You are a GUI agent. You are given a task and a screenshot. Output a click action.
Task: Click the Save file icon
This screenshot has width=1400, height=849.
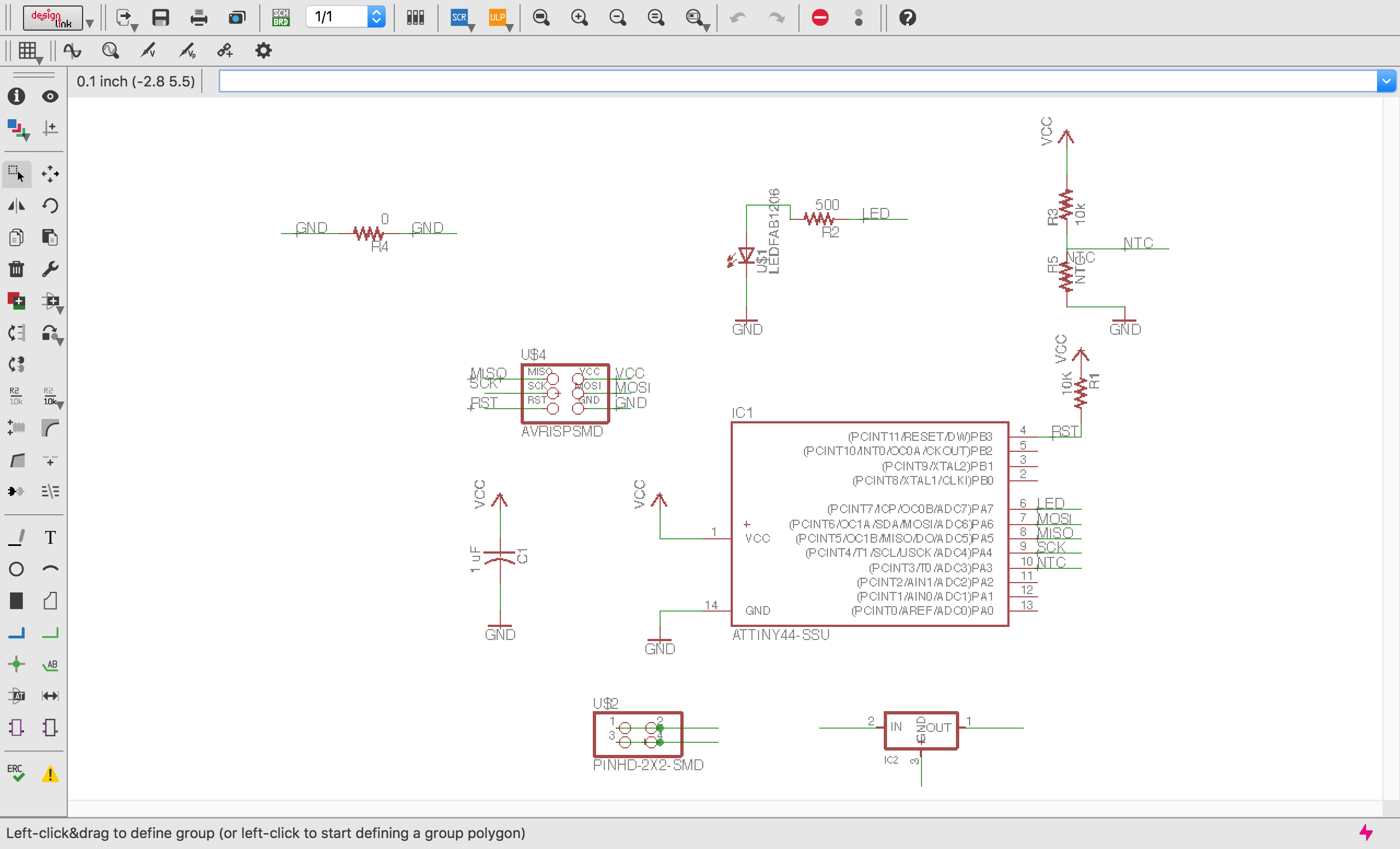161,18
